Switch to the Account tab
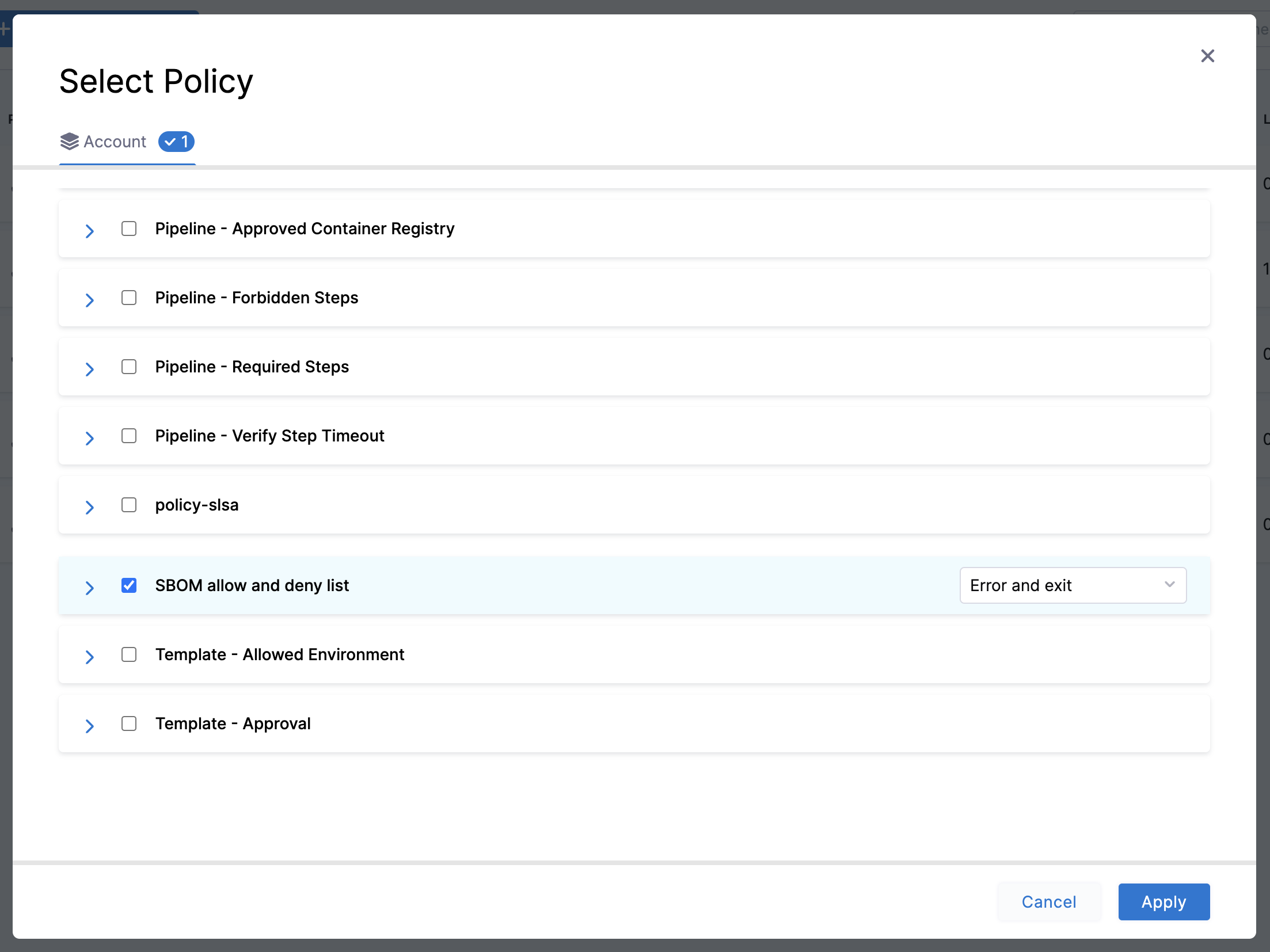The height and width of the screenshot is (952, 1270). click(114, 141)
